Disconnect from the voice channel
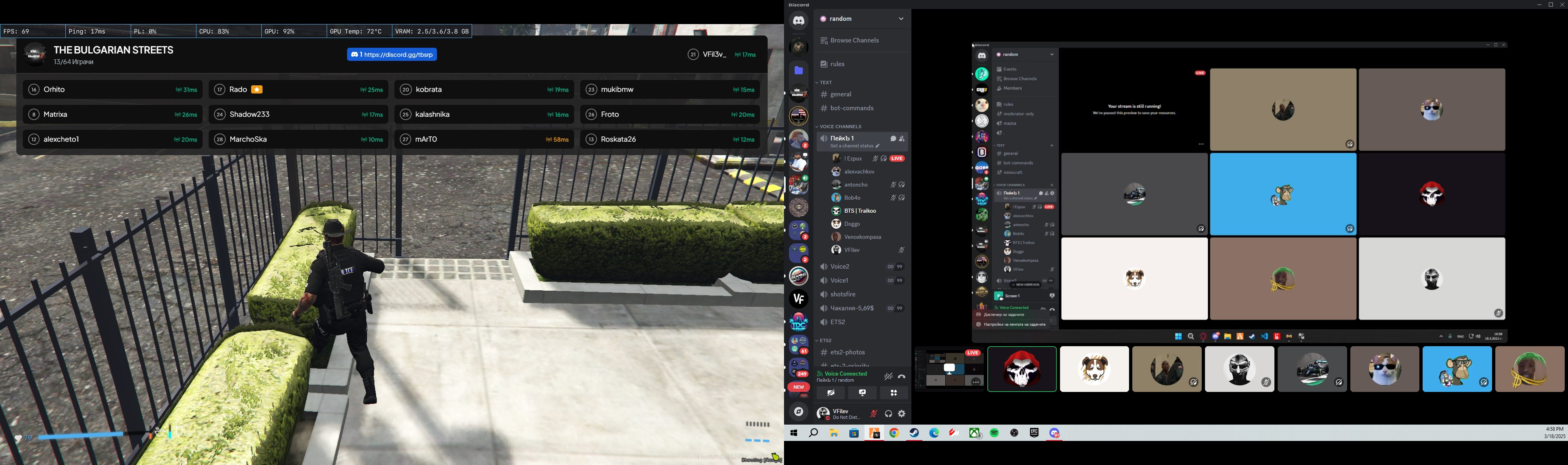Viewport: 1568px width, 465px height. (x=902, y=377)
